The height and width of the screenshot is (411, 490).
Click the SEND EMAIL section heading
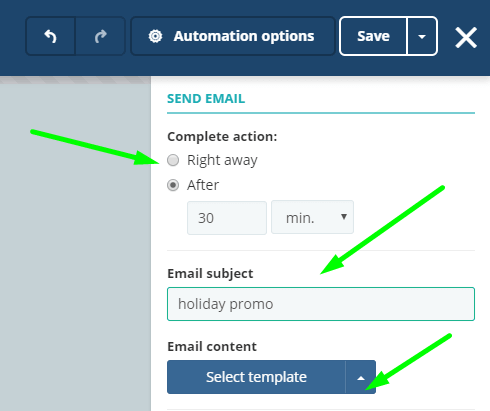click(206, 99)
